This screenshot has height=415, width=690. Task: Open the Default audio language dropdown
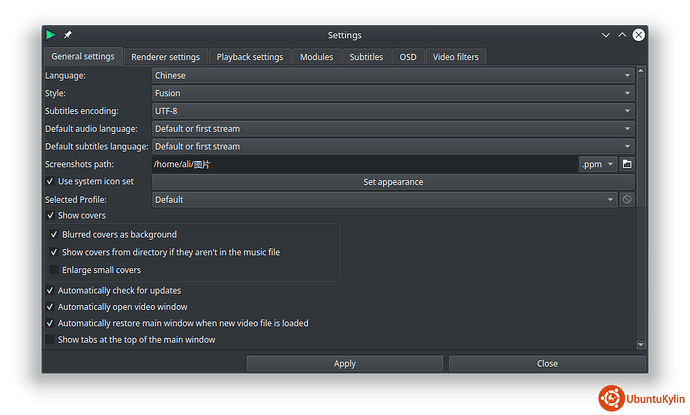coord(393,129)
